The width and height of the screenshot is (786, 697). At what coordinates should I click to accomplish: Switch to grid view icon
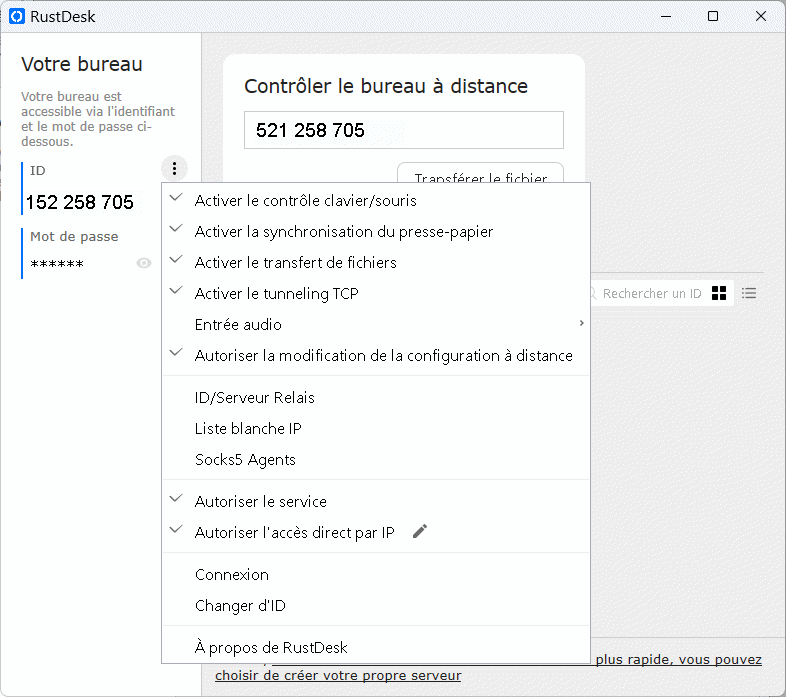pos(719,293)
